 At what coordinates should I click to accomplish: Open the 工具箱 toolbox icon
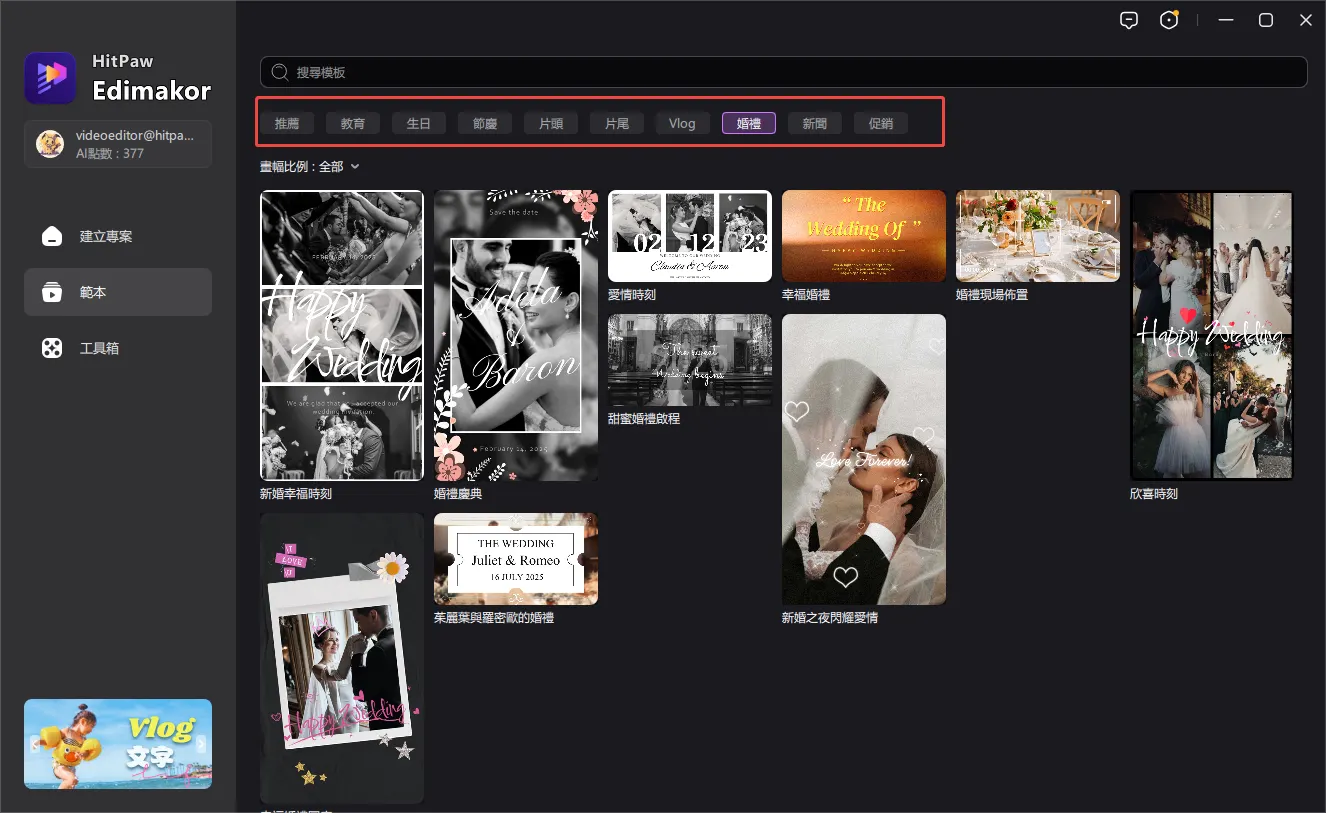coord(52,348)
